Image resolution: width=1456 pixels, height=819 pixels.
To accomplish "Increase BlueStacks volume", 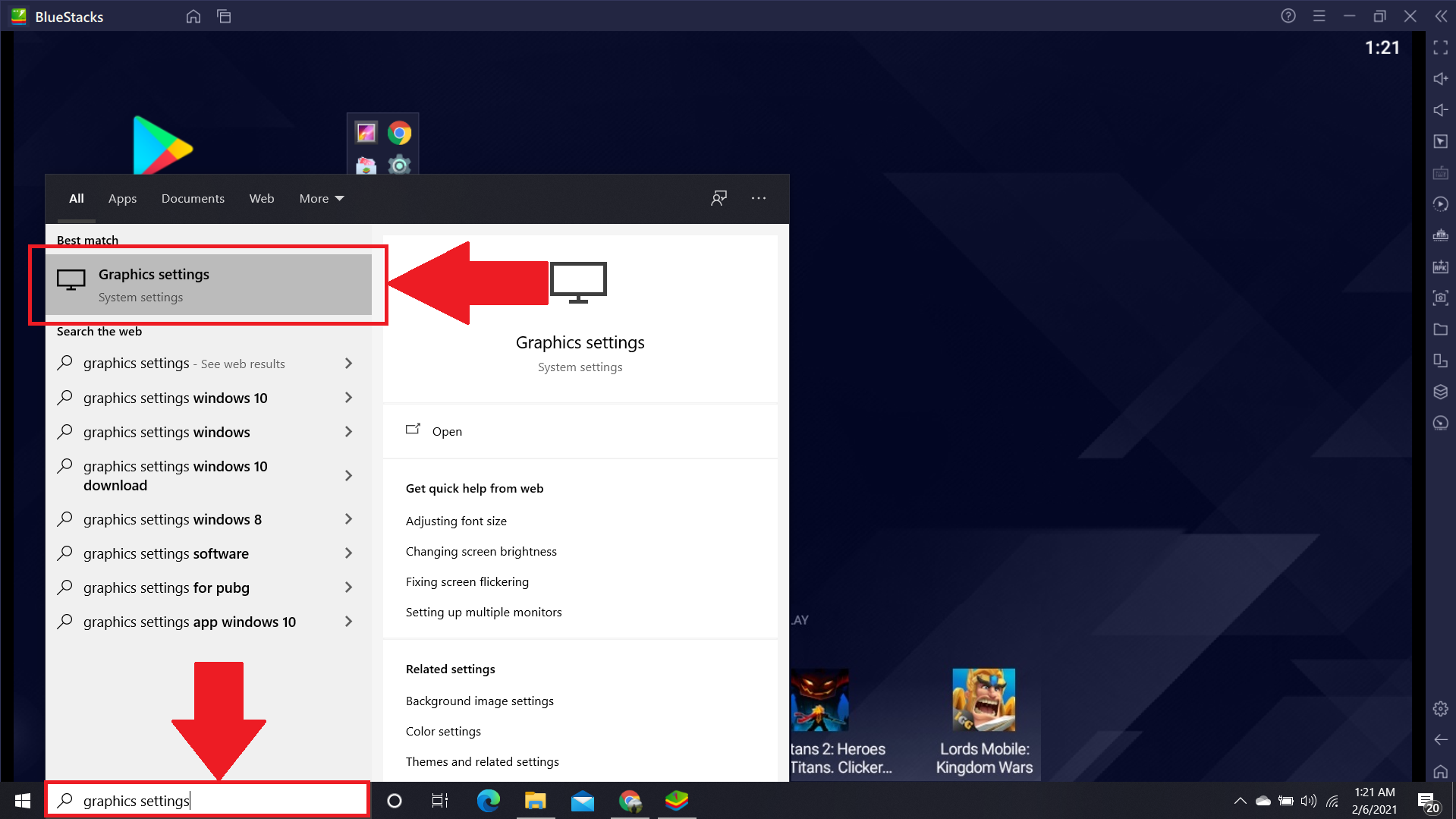I will click(1441, 79).
